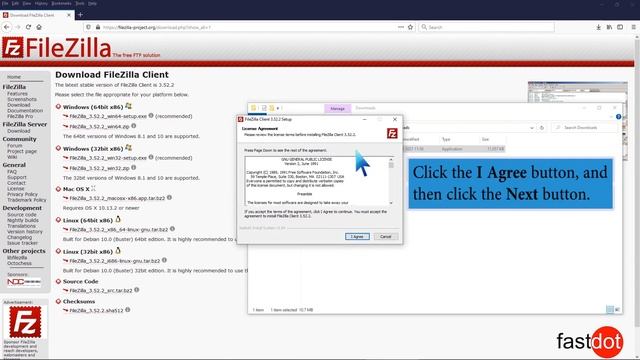This screenshot has width=640, height=360.
Task: Expand Explorer address bar history dropdown
Action: pyautogui.click(x=531, y=128)
